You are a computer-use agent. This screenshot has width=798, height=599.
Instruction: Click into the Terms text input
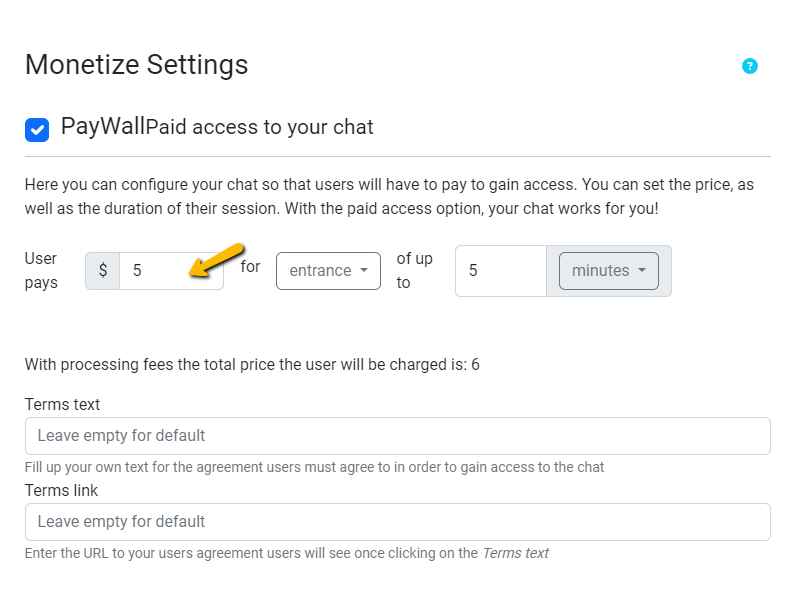[x=397, y=436]
